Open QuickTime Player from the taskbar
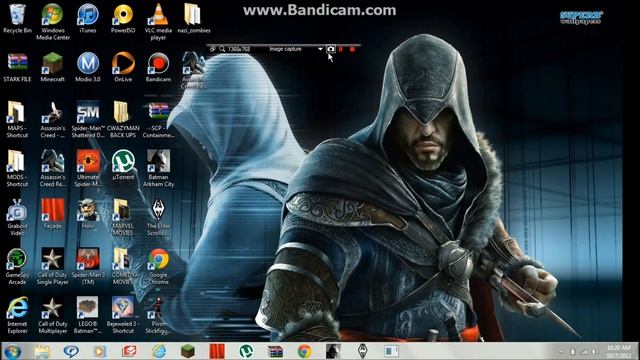The image size is (640, 360). coord(71,351)
